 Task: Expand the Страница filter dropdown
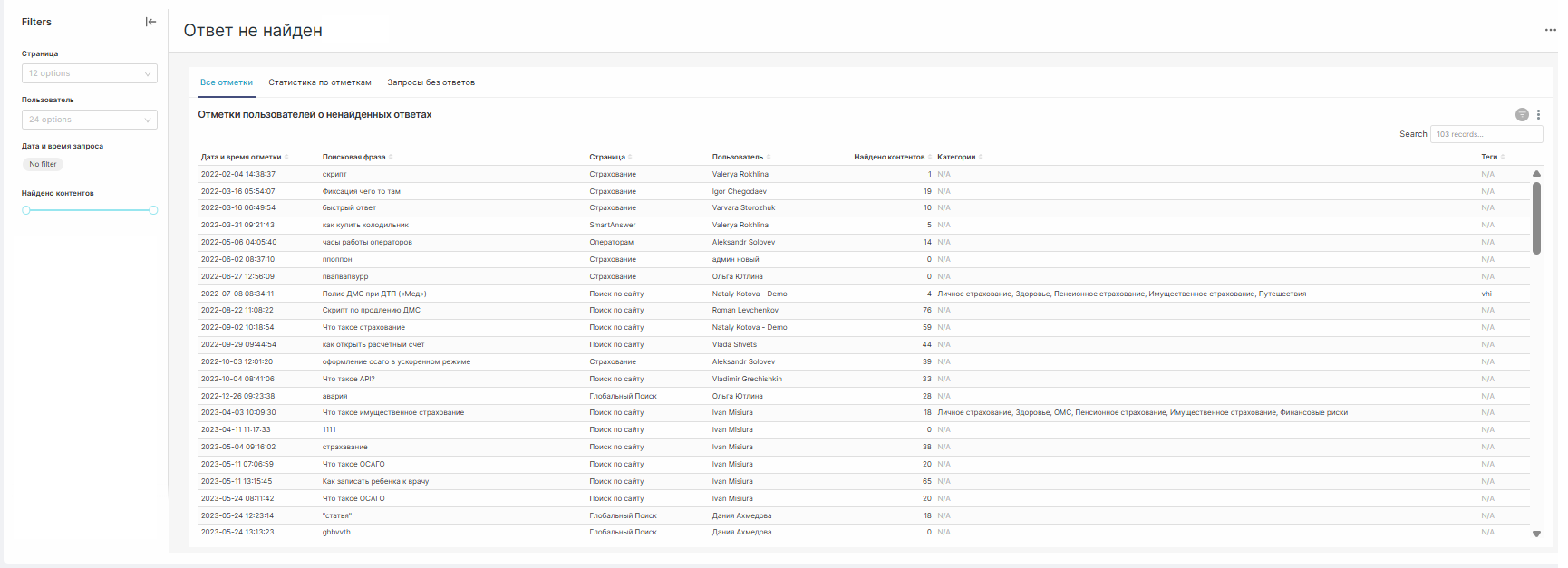click(89, 73)
